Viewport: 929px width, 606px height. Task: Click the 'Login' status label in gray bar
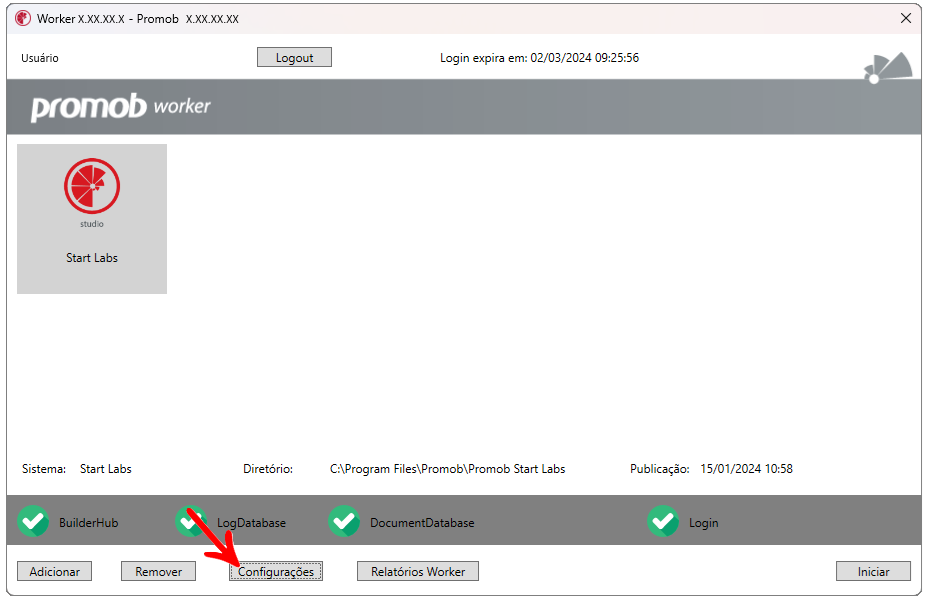(703, 523)
